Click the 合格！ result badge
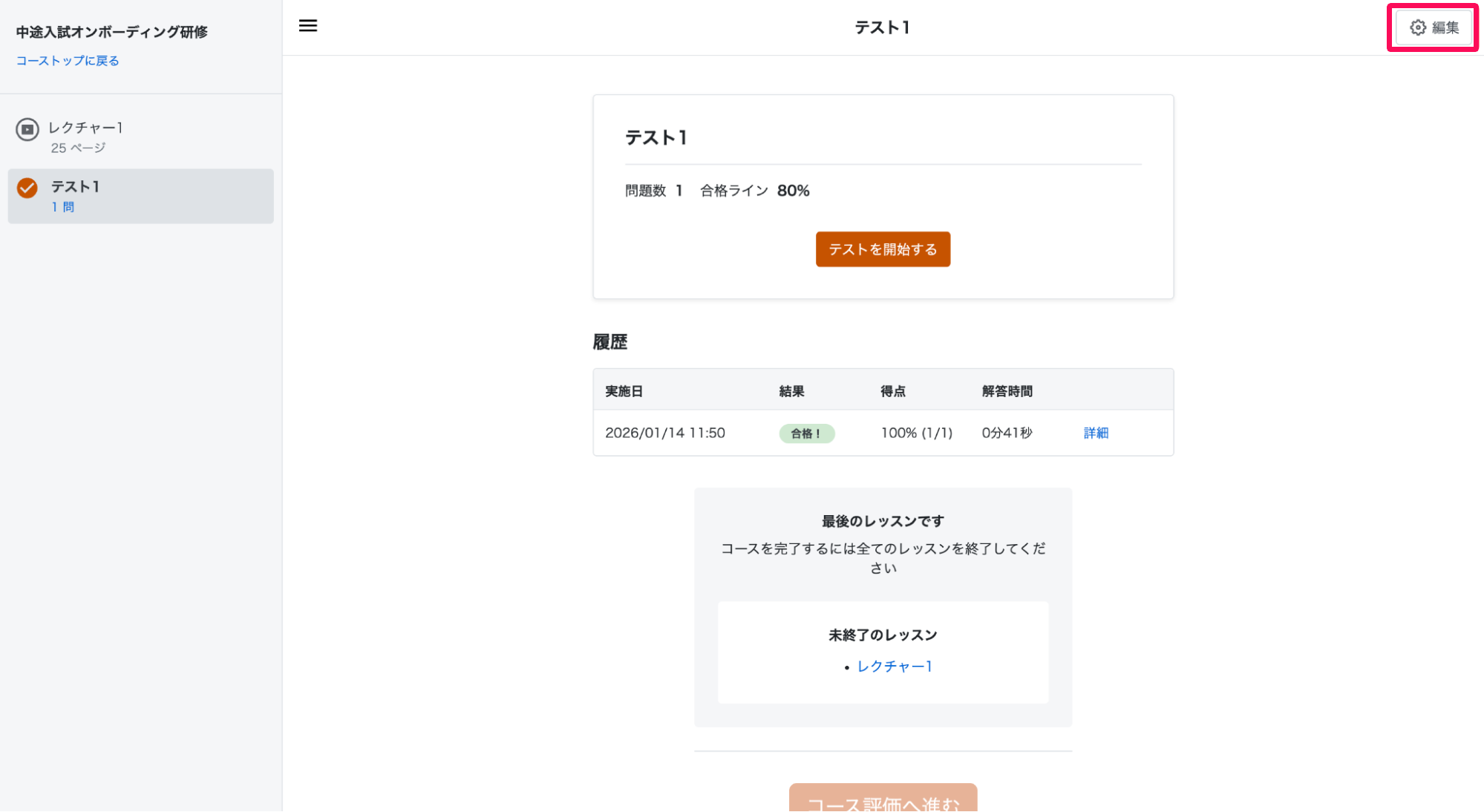The image size is (1484, 812). click(805, 433)
